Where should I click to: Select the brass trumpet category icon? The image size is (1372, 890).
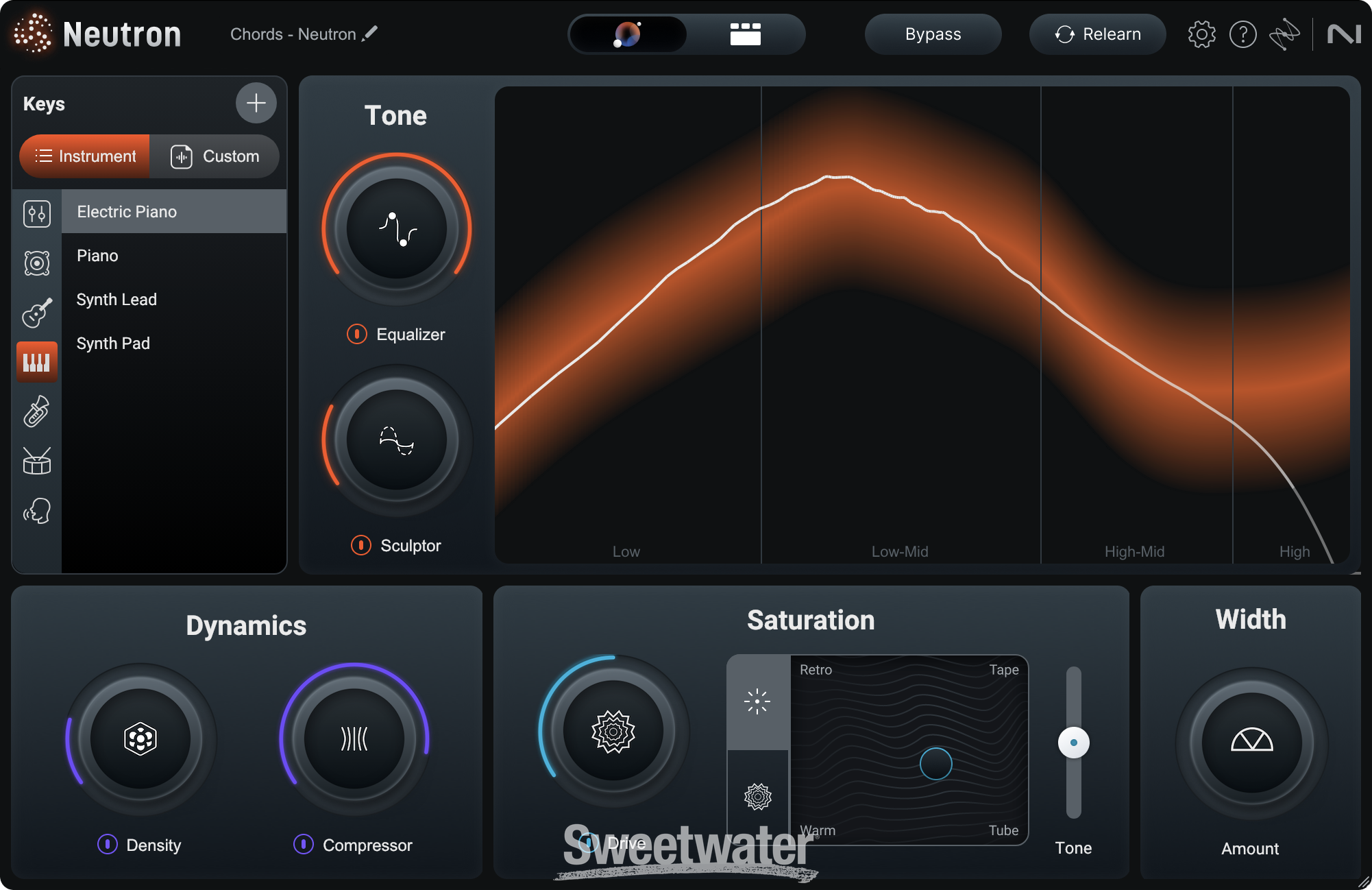pyautogui.click(x=37, y=411)
